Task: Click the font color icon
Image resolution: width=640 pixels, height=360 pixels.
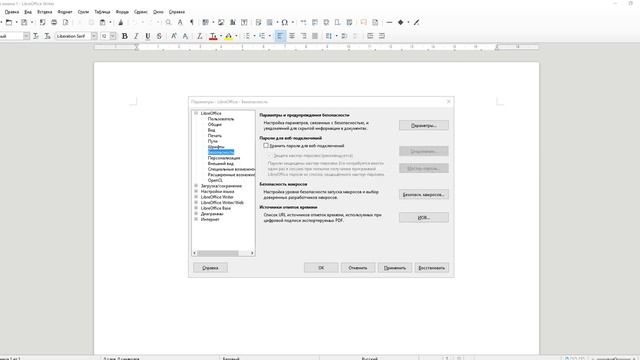Action: [x=213, y=36]
